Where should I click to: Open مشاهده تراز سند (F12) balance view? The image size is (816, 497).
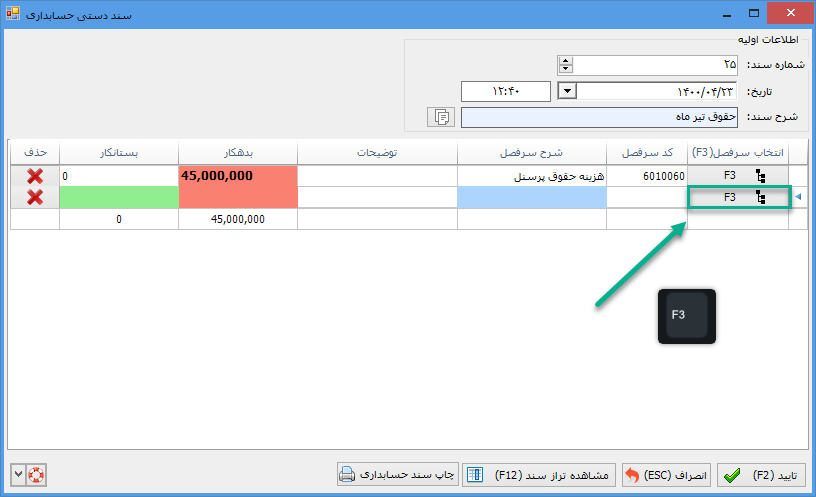coord(539,475)
